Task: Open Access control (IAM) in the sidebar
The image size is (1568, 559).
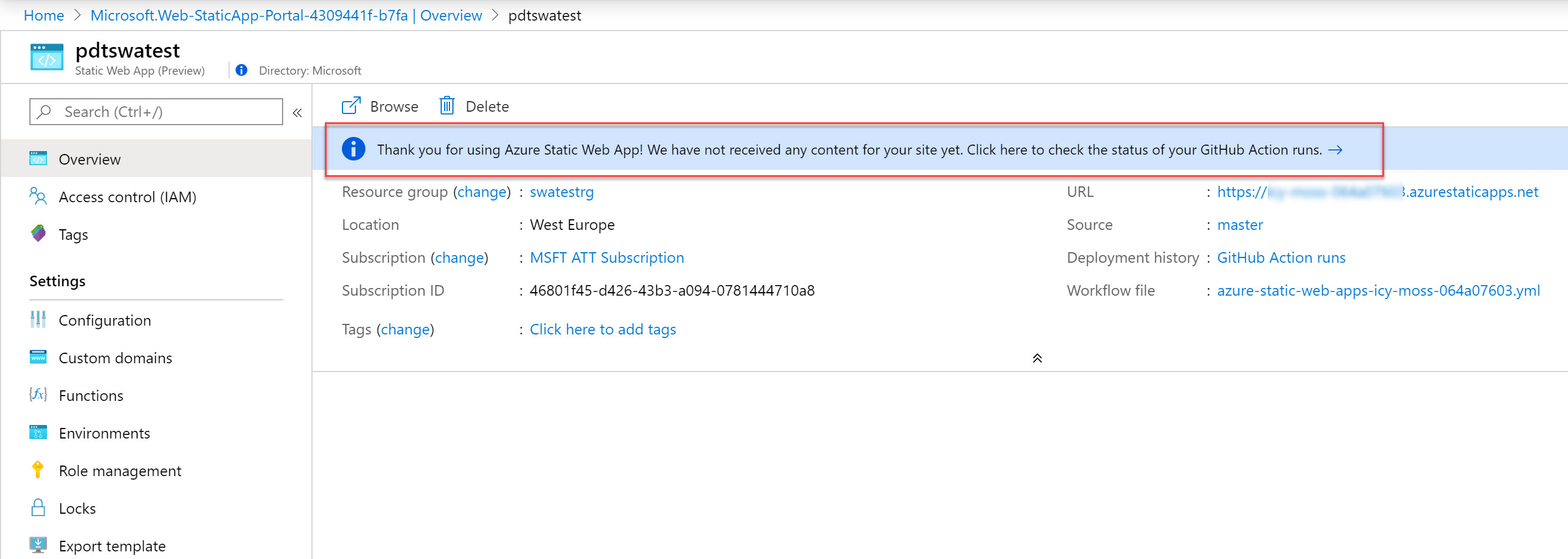Action: [127, 196]
